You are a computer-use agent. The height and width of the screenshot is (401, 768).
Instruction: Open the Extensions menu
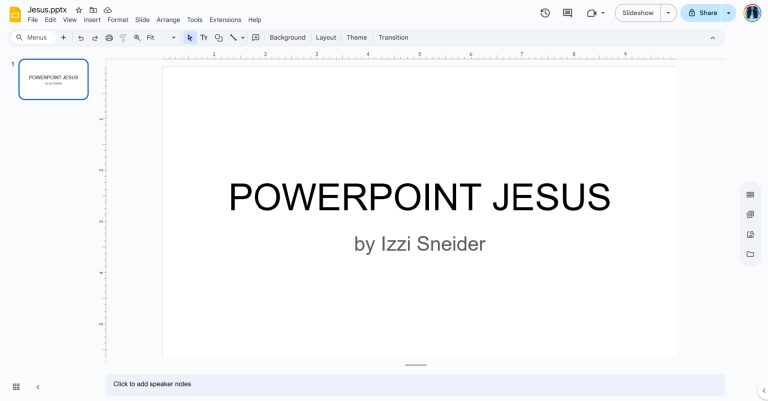click(x=225, y=20)
